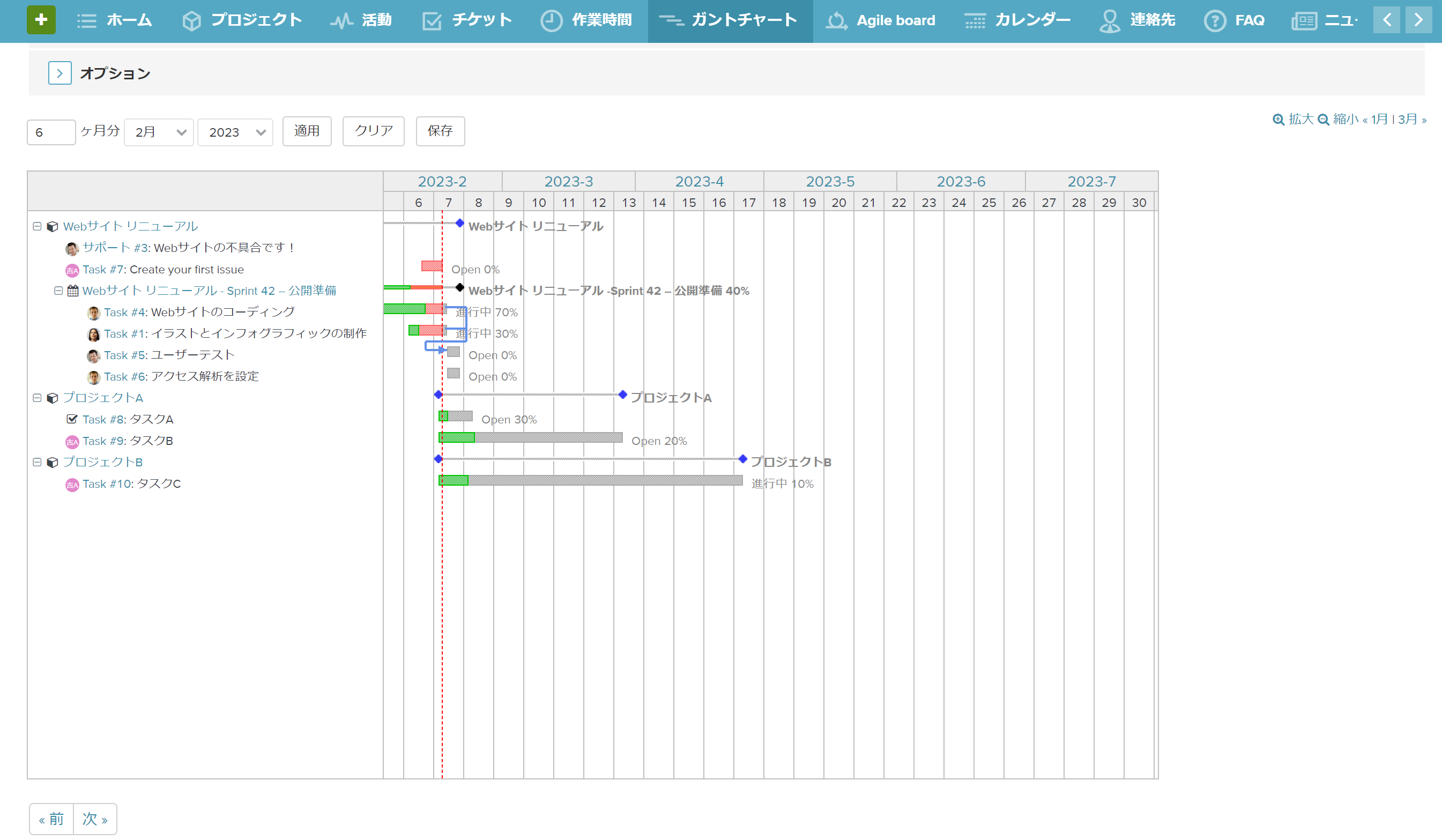Click the project cube icon beside プロジェクトA

click(x=52, y=398)
